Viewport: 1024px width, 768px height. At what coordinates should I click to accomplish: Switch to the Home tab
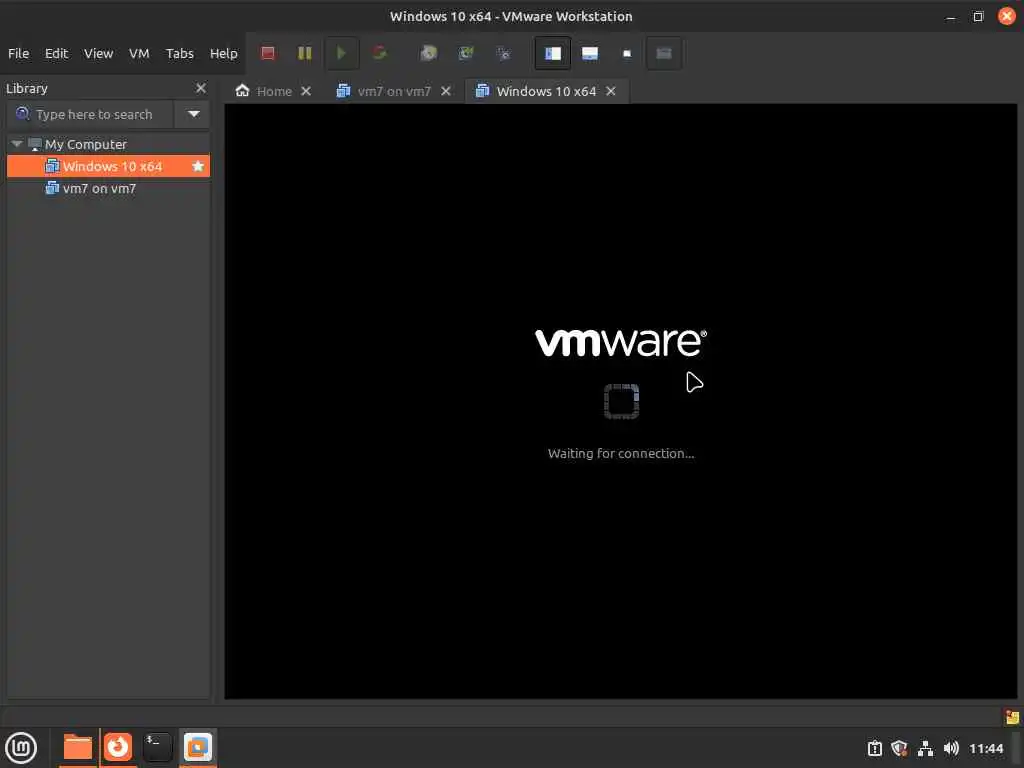click(274, 91)
